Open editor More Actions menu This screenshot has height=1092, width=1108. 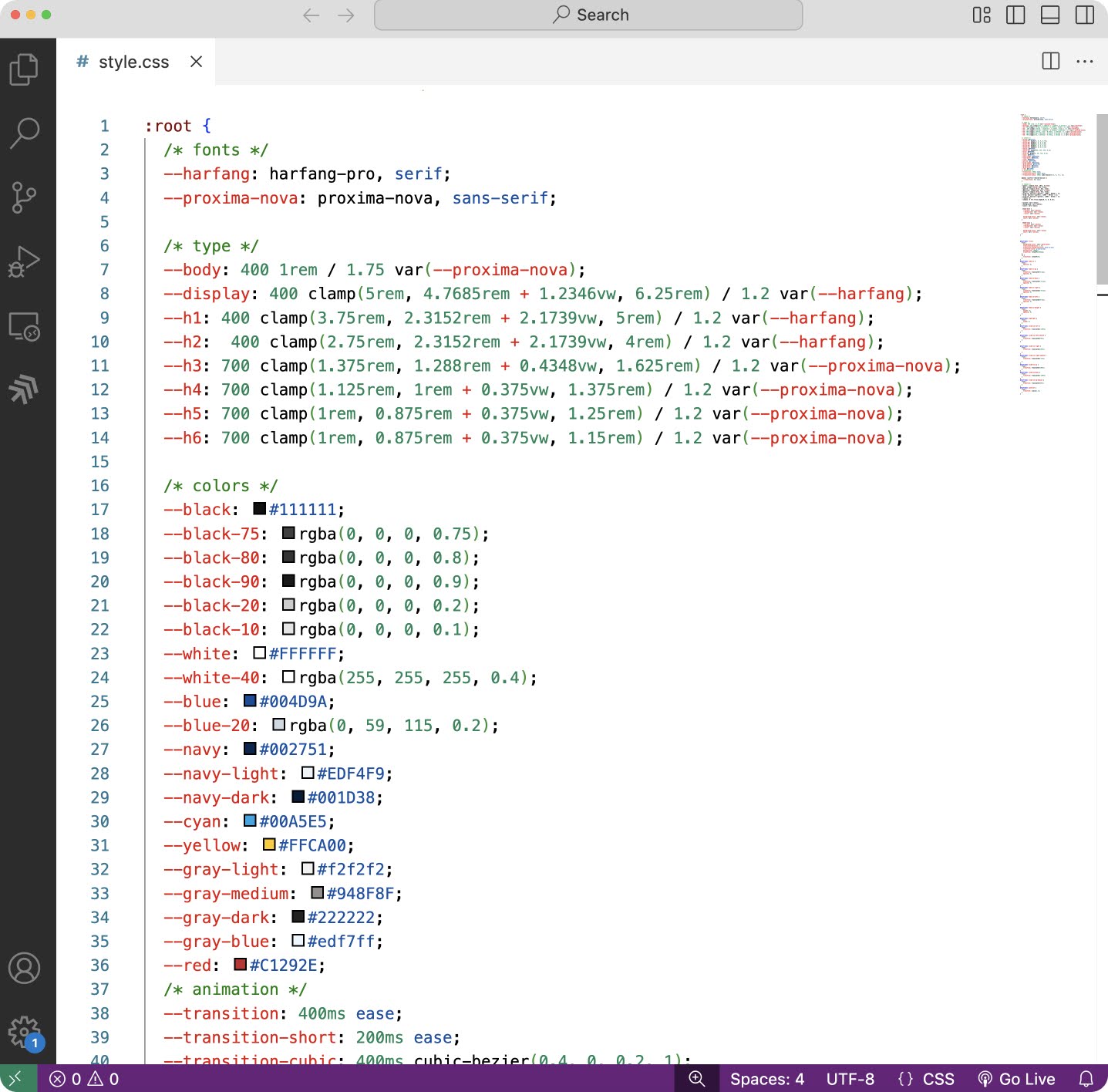(1085, 61)
